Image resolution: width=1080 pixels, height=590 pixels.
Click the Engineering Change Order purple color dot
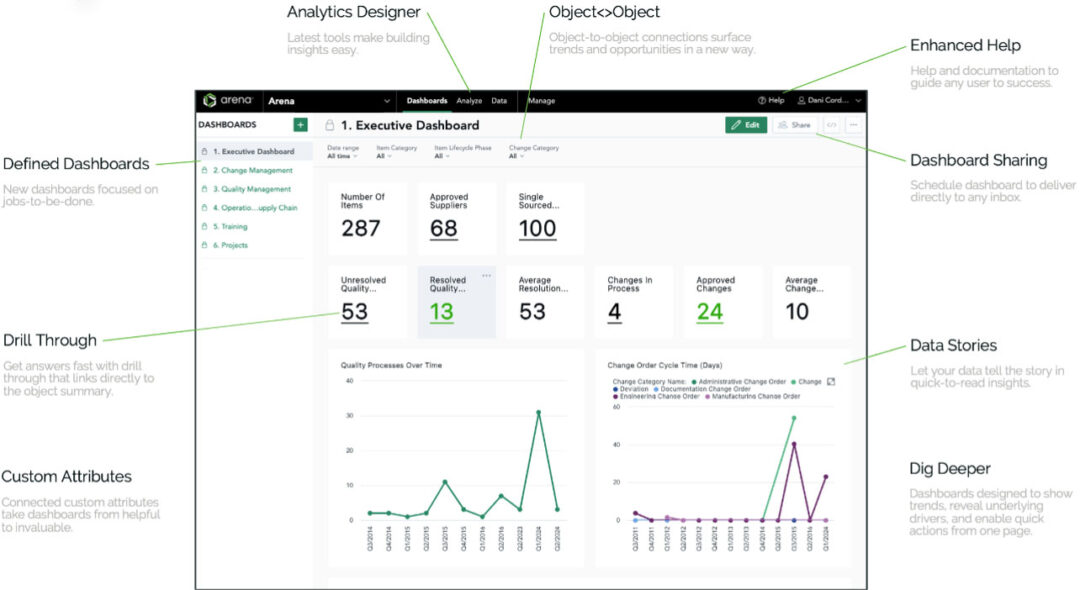[615, 396]
